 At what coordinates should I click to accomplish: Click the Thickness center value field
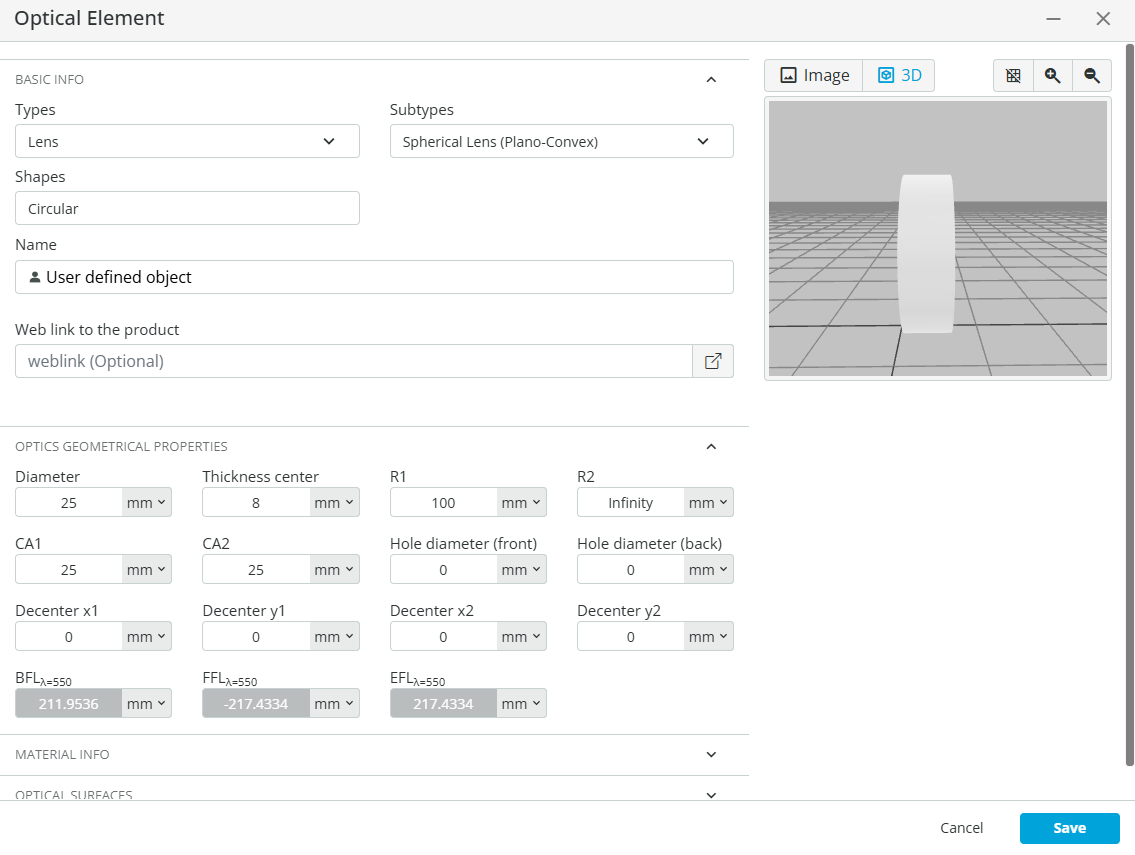256,502
